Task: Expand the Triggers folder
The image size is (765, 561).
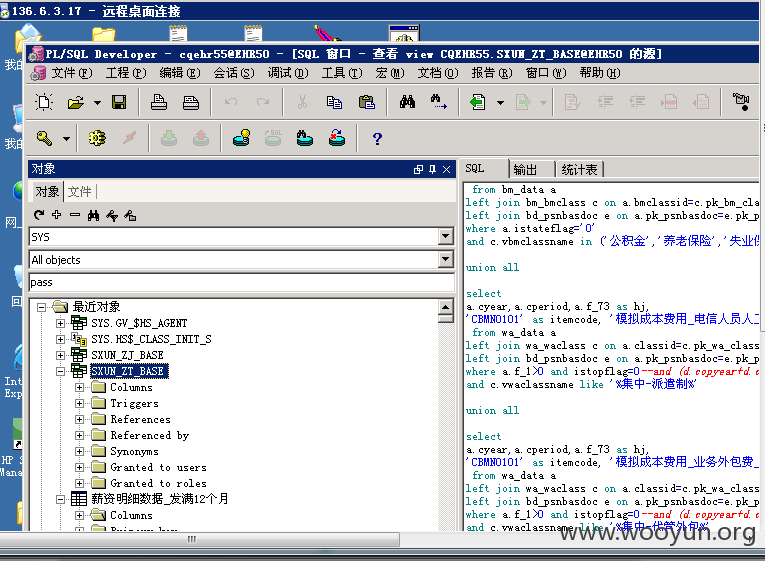Action: tap(79, 403)
